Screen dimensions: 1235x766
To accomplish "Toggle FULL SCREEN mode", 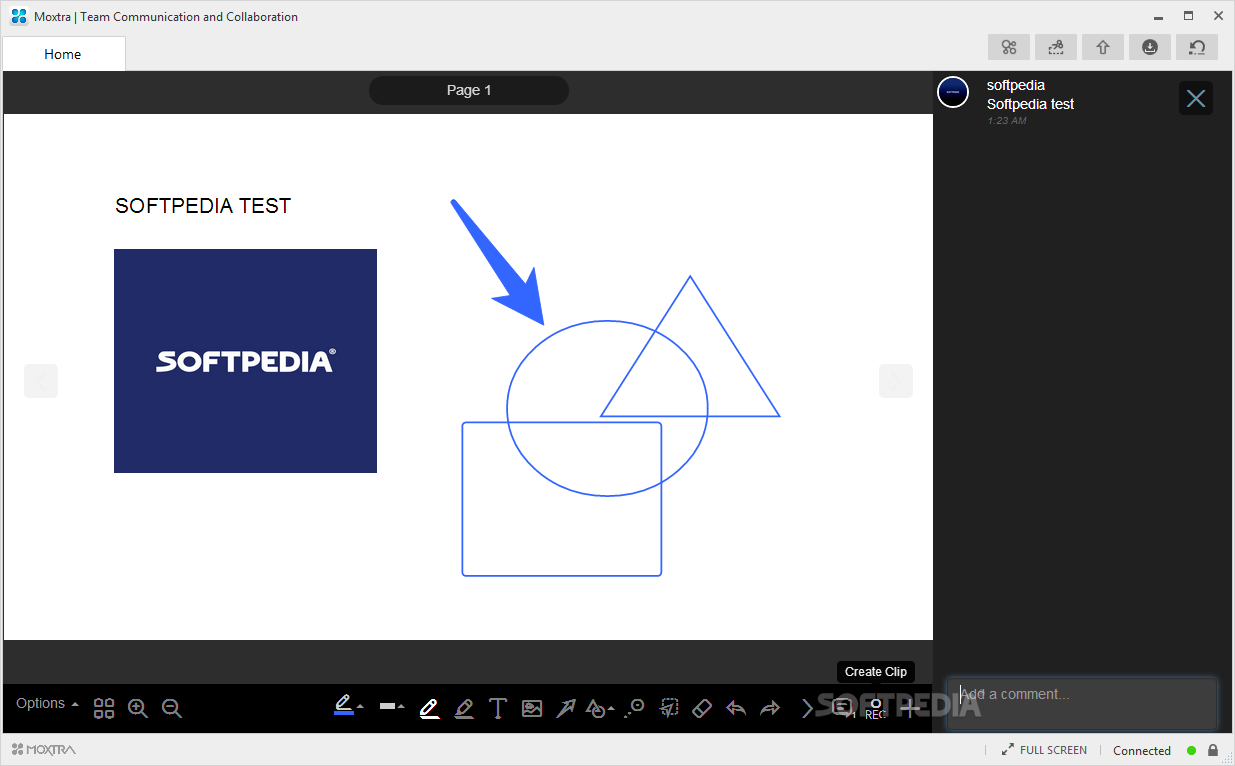I will point(1044,750).
